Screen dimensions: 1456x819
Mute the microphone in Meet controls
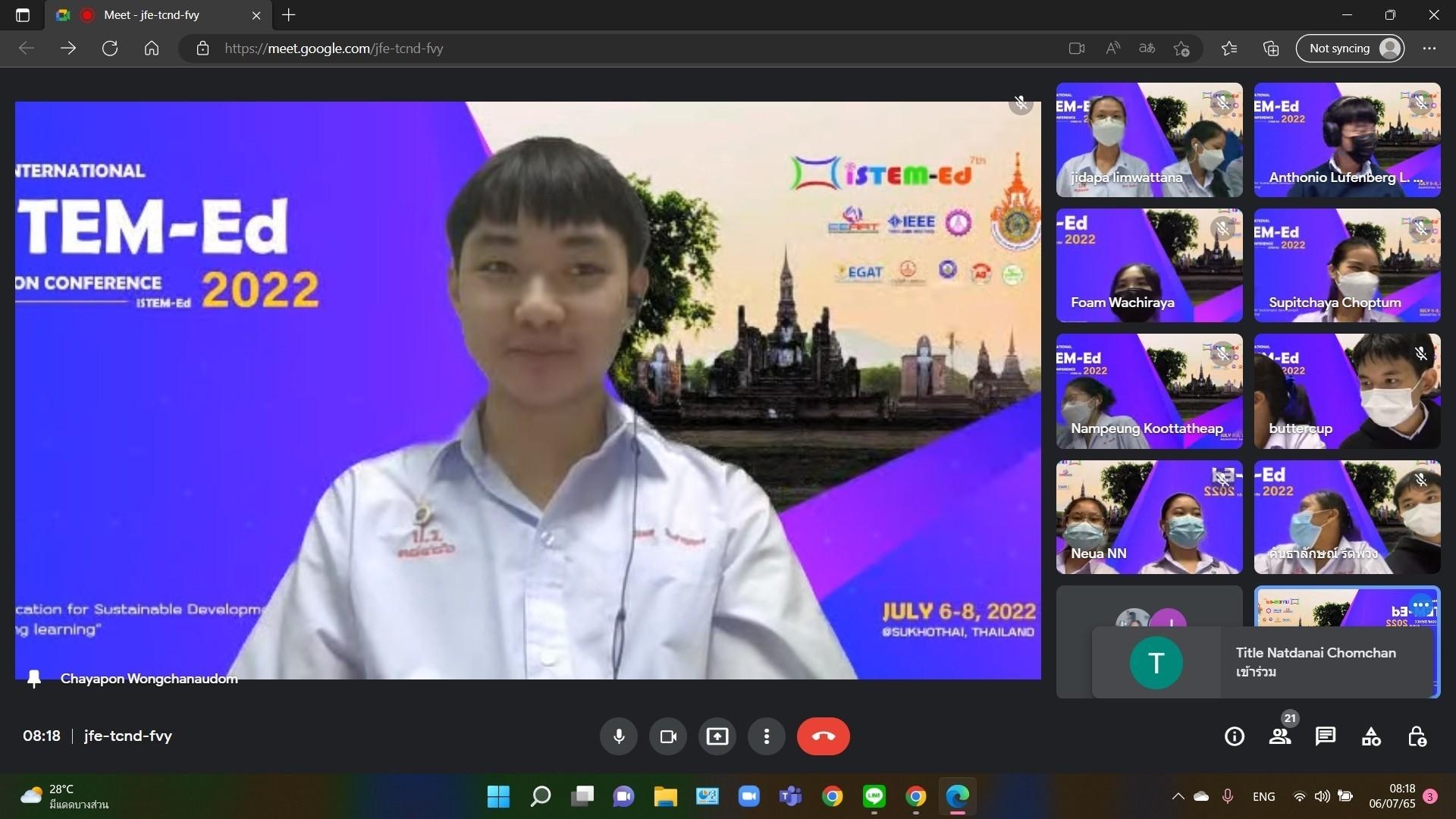pos(619,736)
